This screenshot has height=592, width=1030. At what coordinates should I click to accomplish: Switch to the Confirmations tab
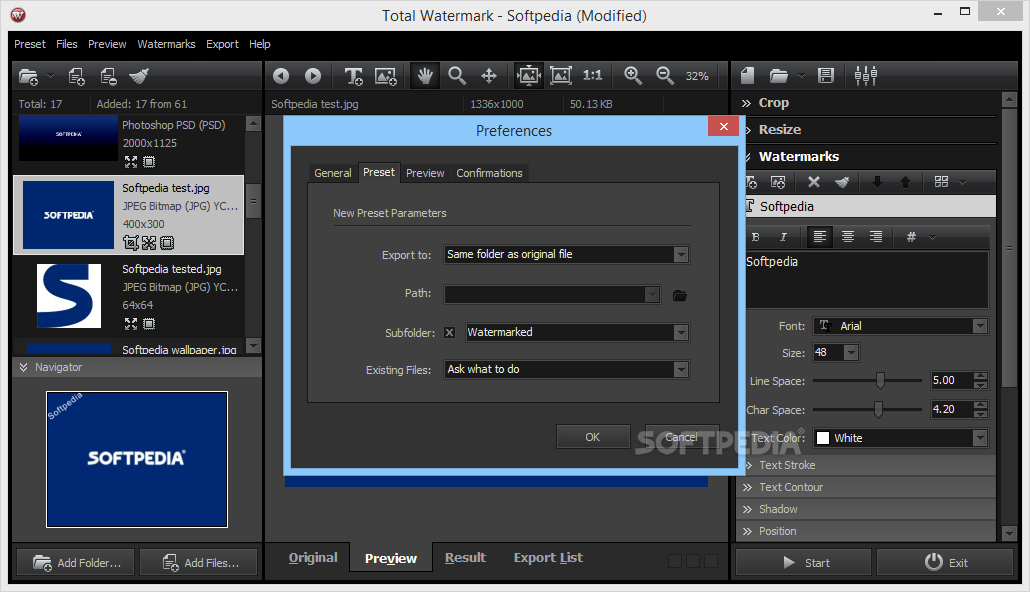[489, 173]
